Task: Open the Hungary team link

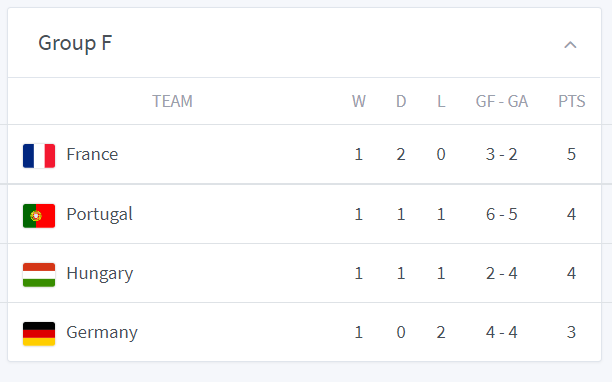Action: point(100,274)
